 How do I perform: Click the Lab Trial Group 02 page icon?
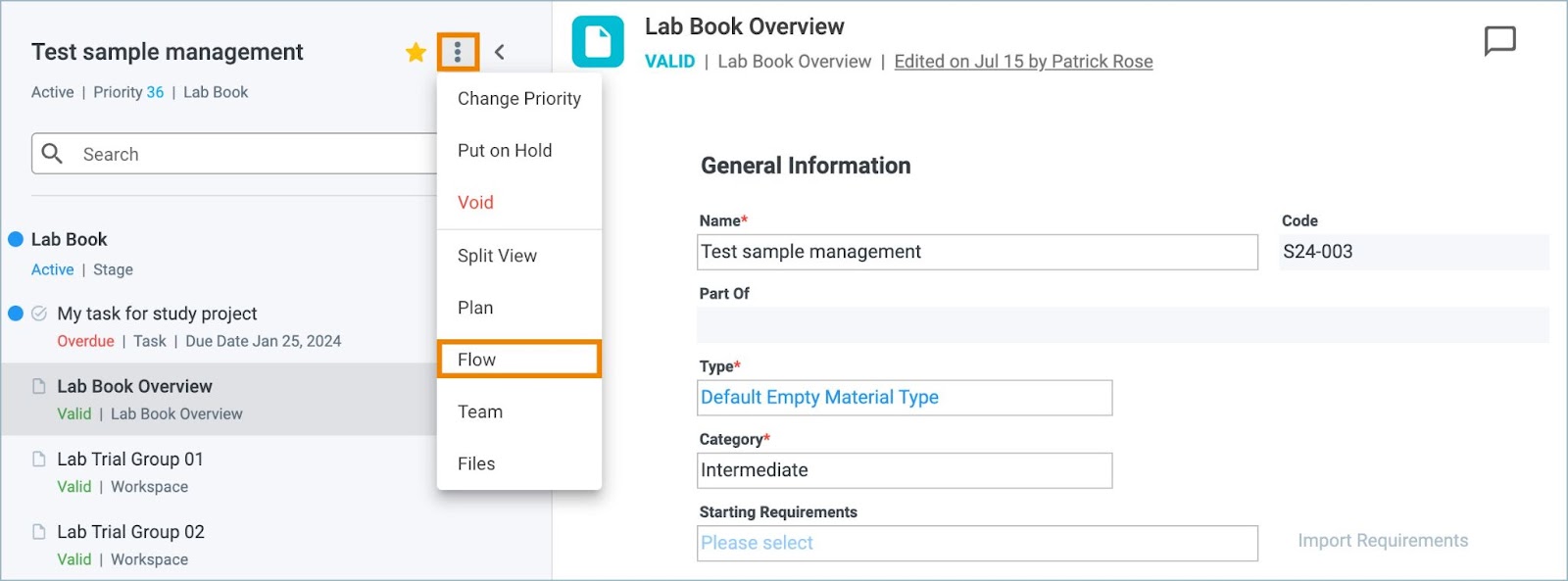point(39,531)
